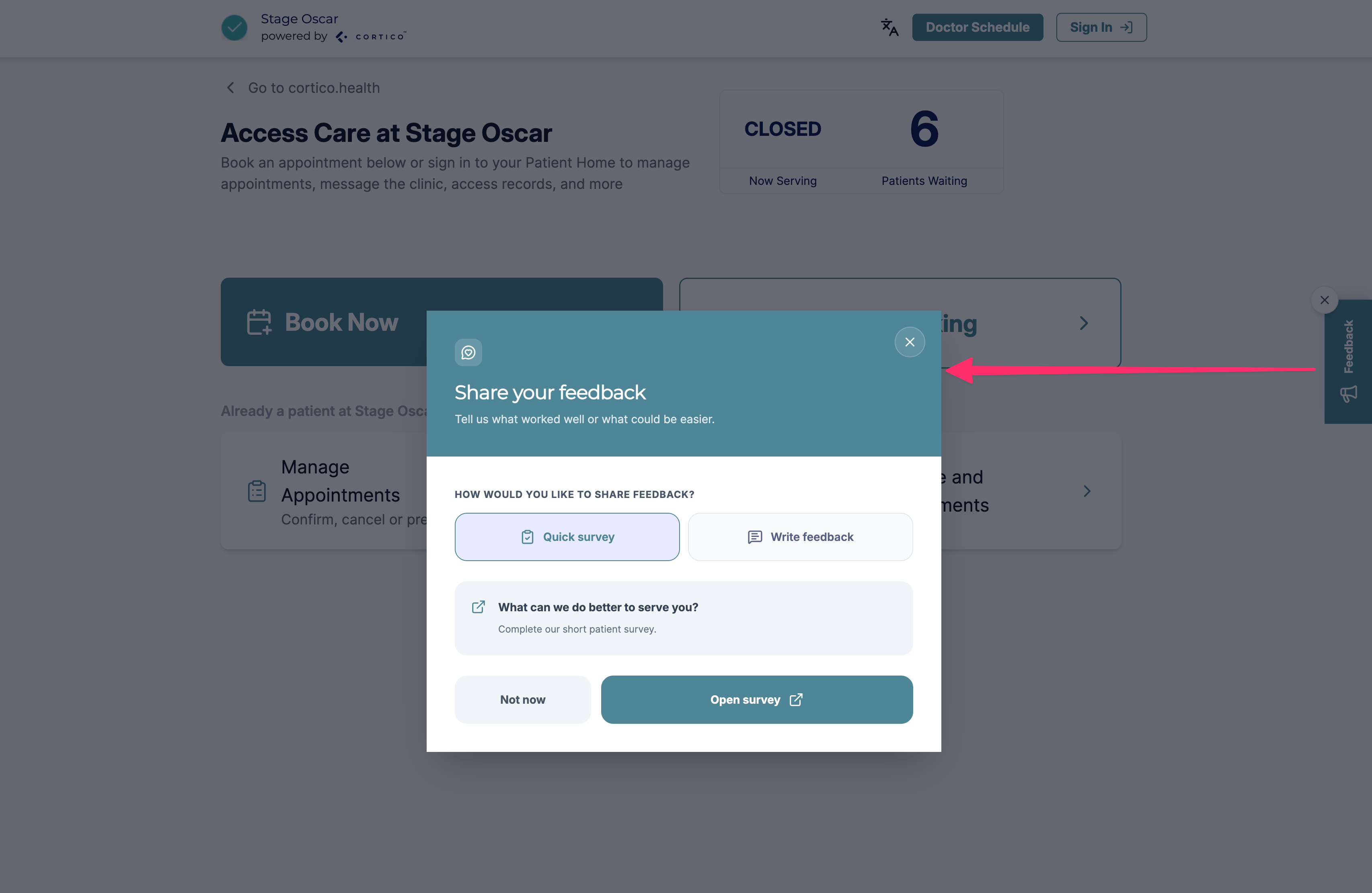Image resolution: width=1372 pixels, height=893 pixels.
Task: Click the Manage Appointments clipboard icon
Action: click(x=257, y=492)
